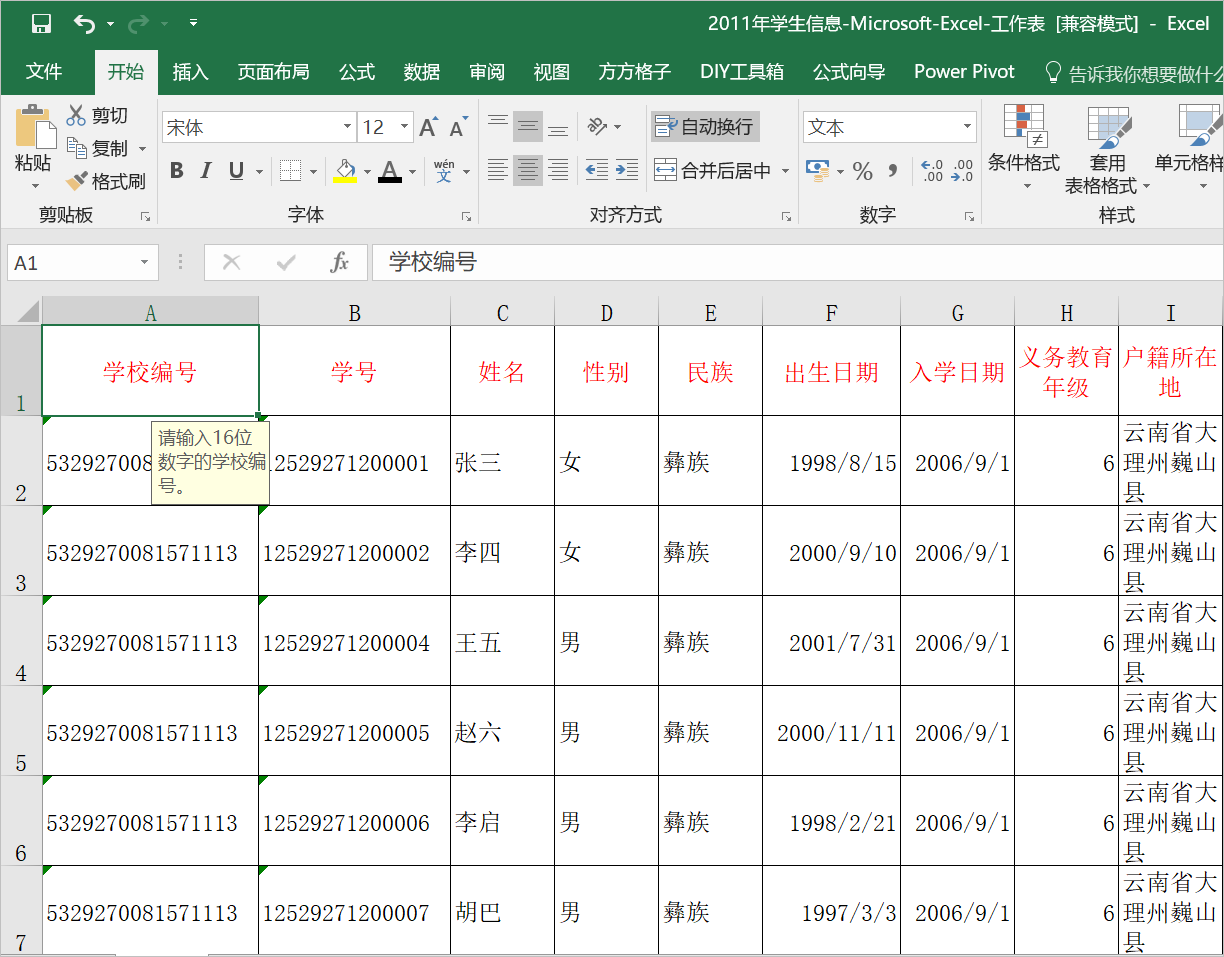Screen dimensions: 1224x957
Task: Open the number format 文本 dropdown
Action: (x=967, y=127)
